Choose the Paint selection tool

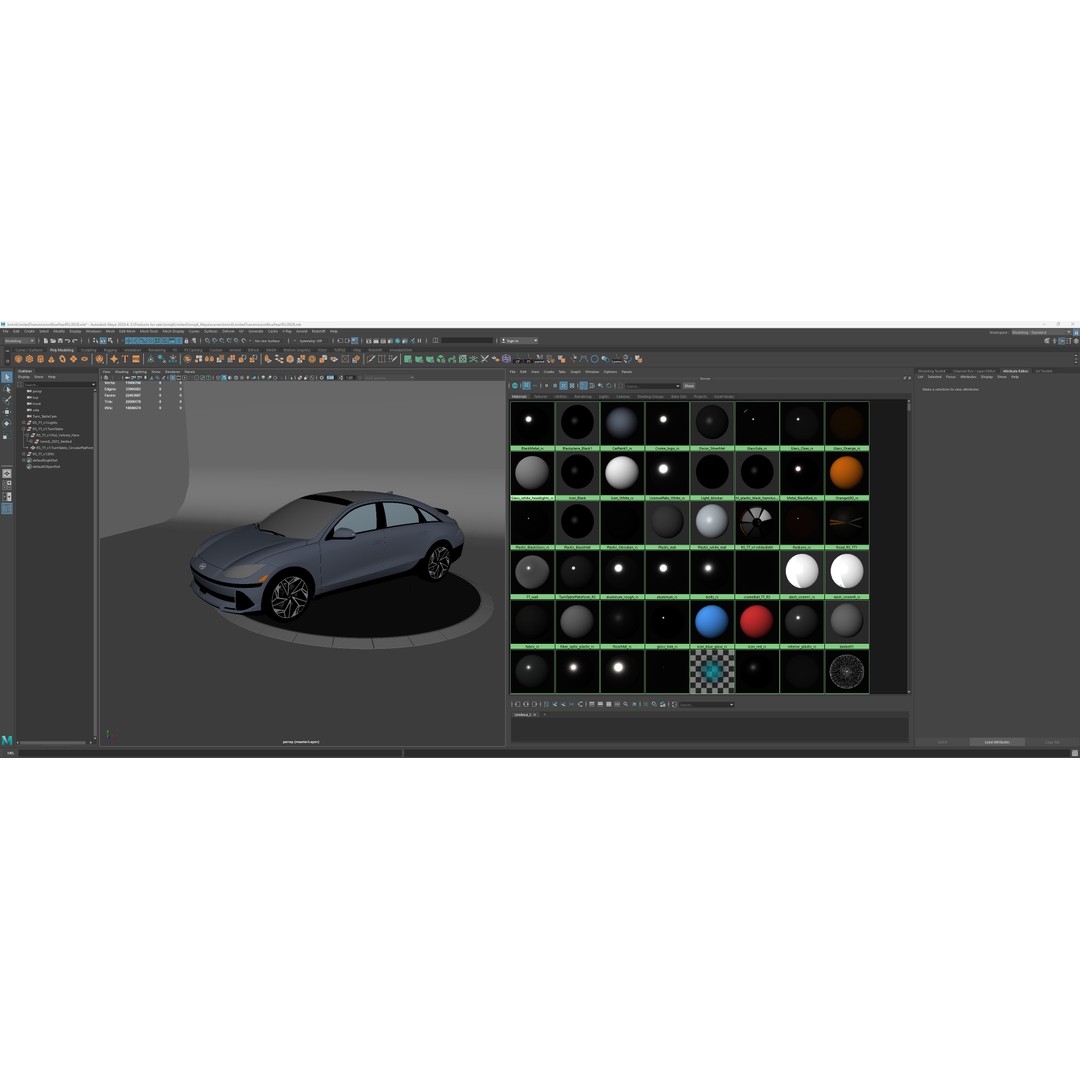7,400
